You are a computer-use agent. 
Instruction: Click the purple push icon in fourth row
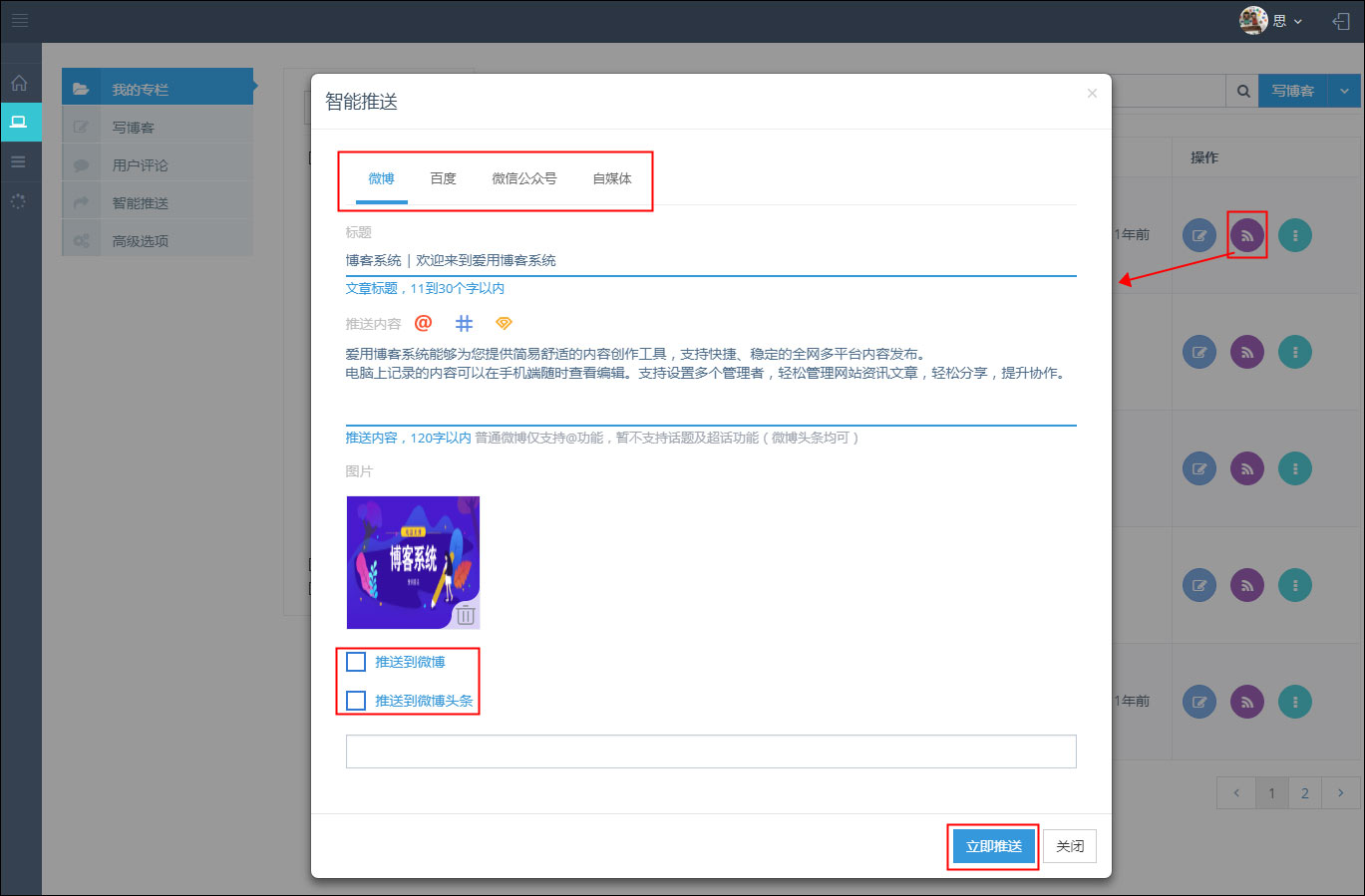(x=1247, y=585)
